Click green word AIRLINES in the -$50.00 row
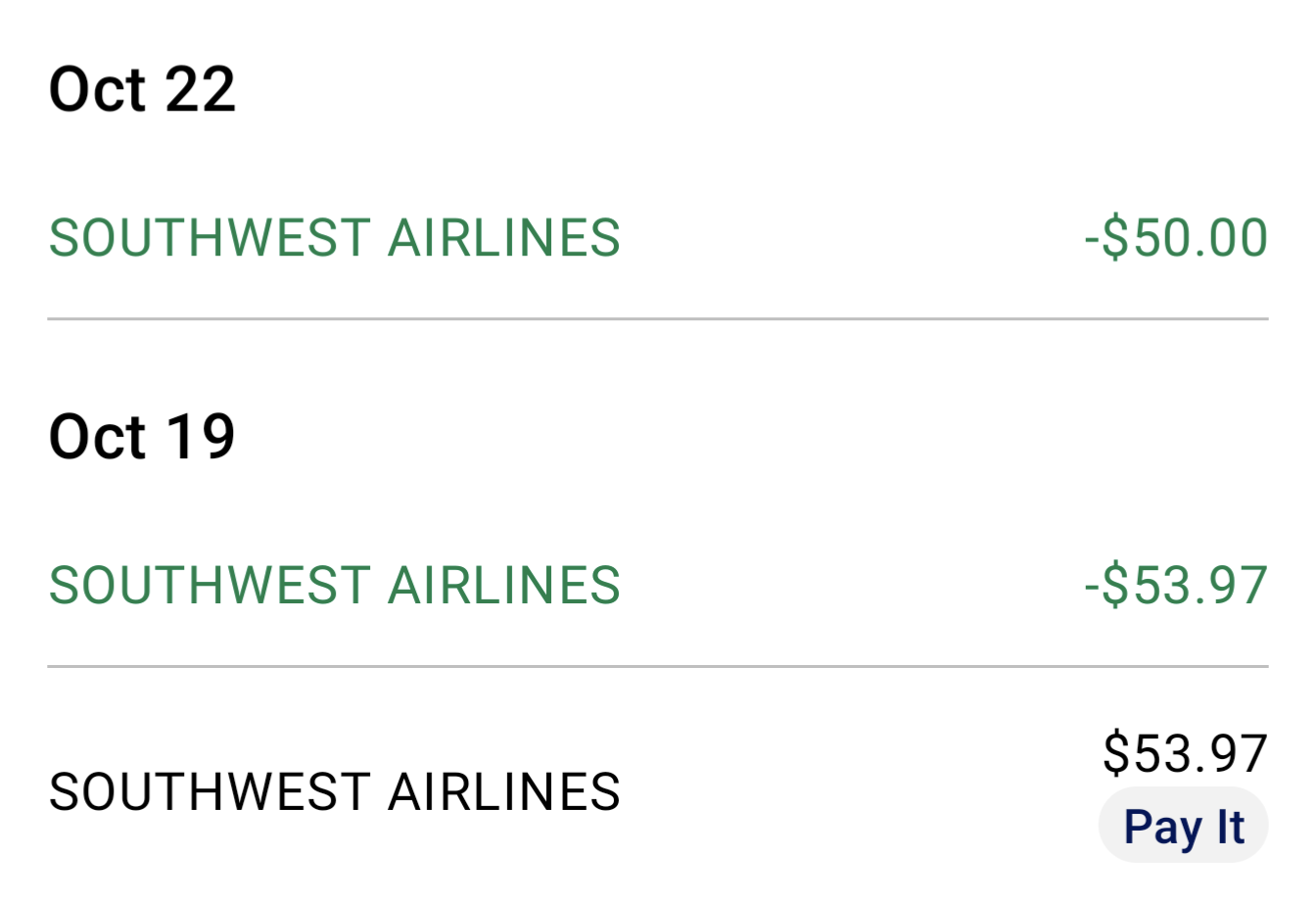Screen dimensions: 1316x905 504,238
